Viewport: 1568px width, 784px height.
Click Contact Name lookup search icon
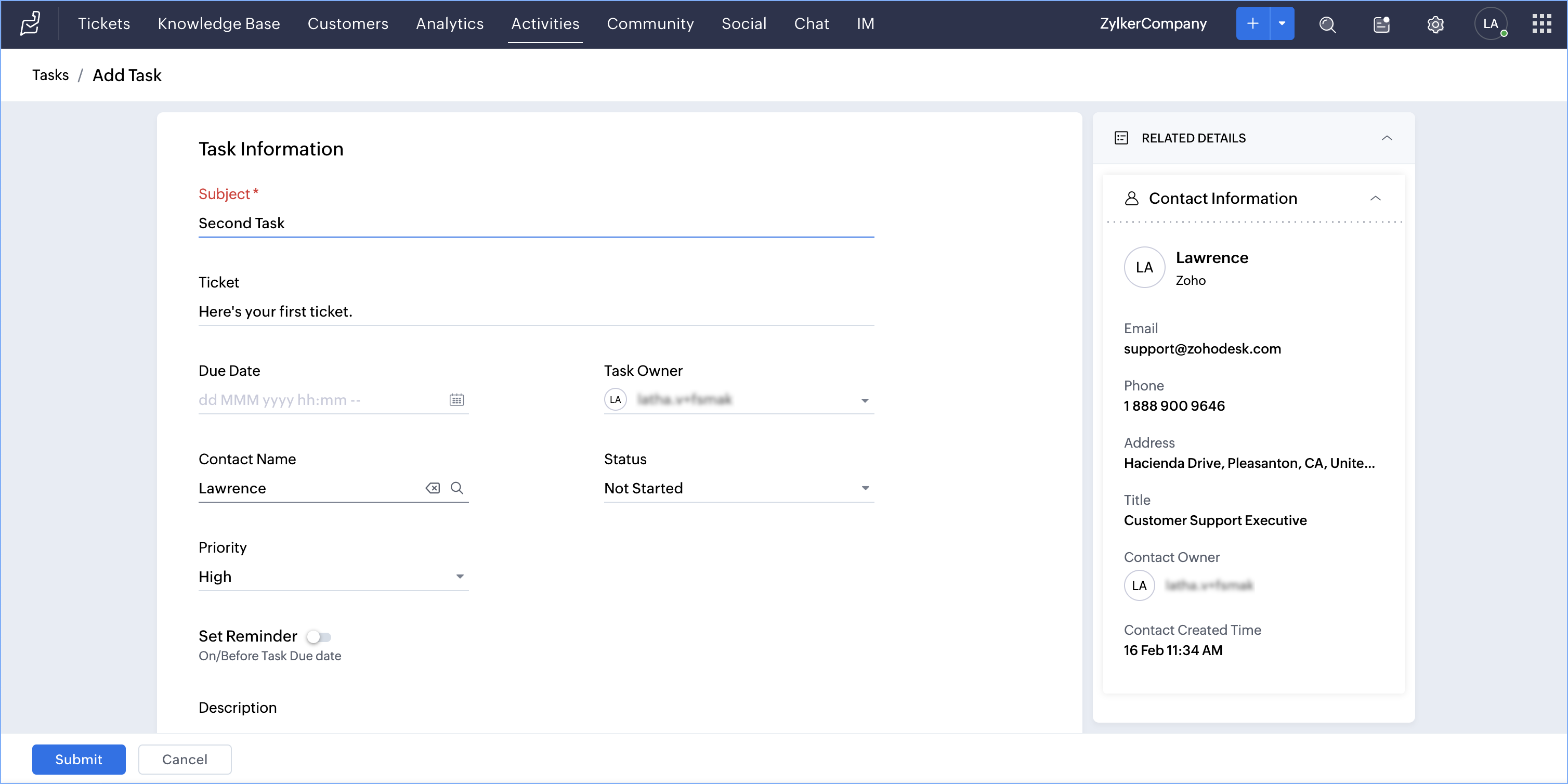[456, 488]
